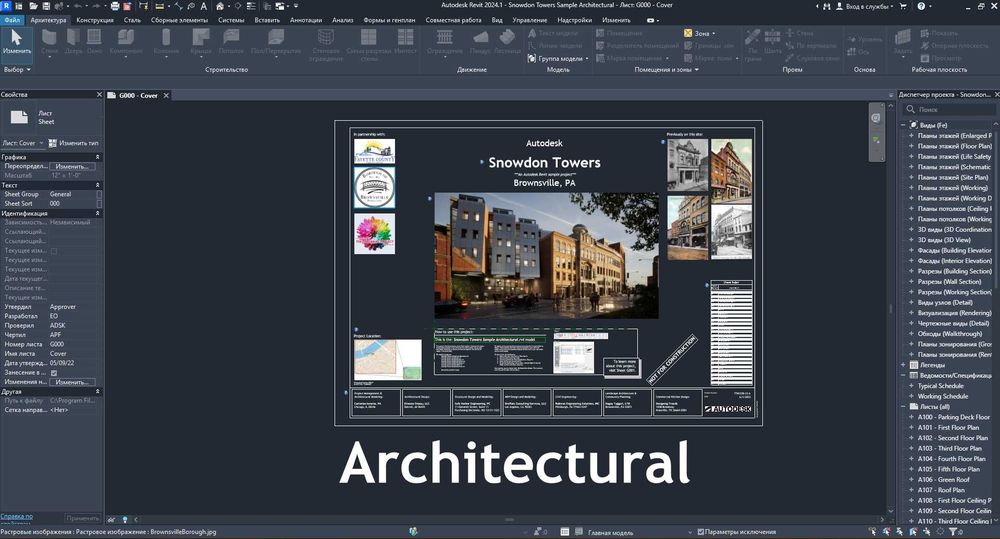Switch to the 'Управление' ribbon tab
This screenshot has height=539, width=1000.
(529, 20)
